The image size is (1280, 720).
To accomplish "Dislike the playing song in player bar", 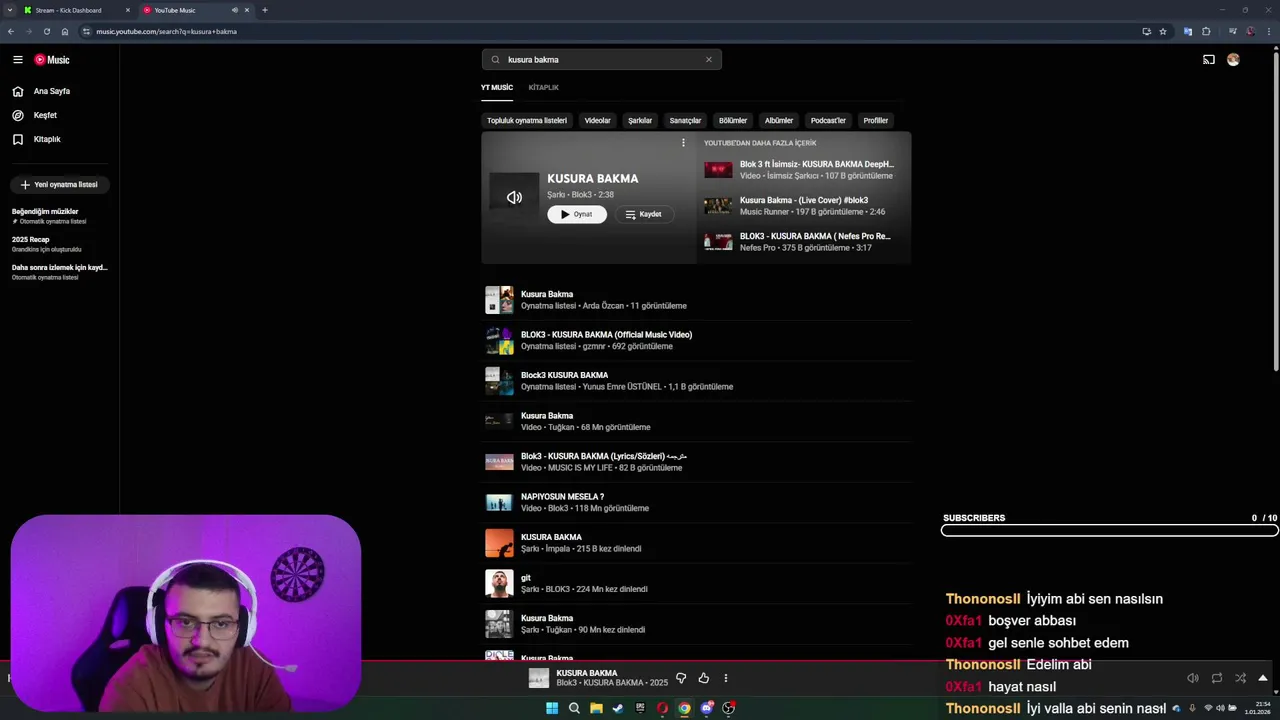I will (681, 678).
